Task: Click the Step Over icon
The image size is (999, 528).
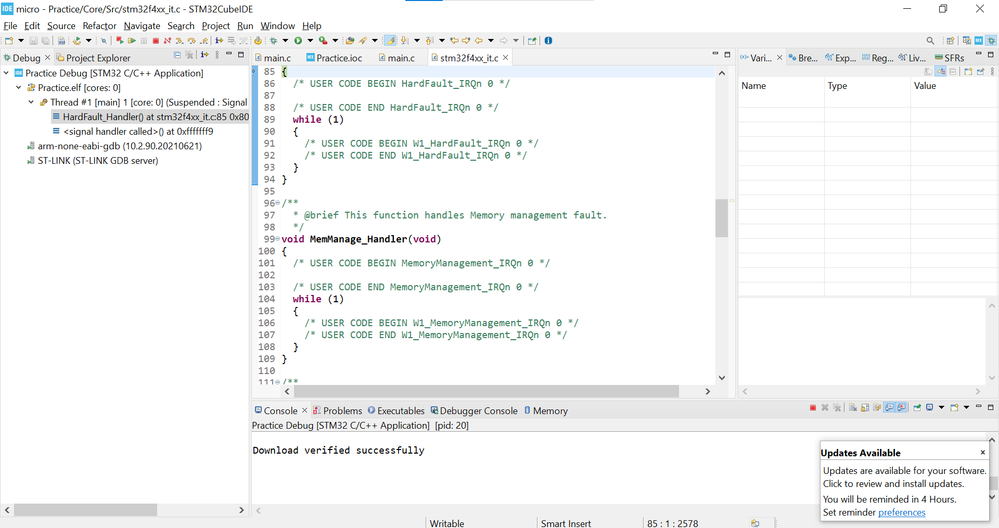Action: tap(192, 40)
